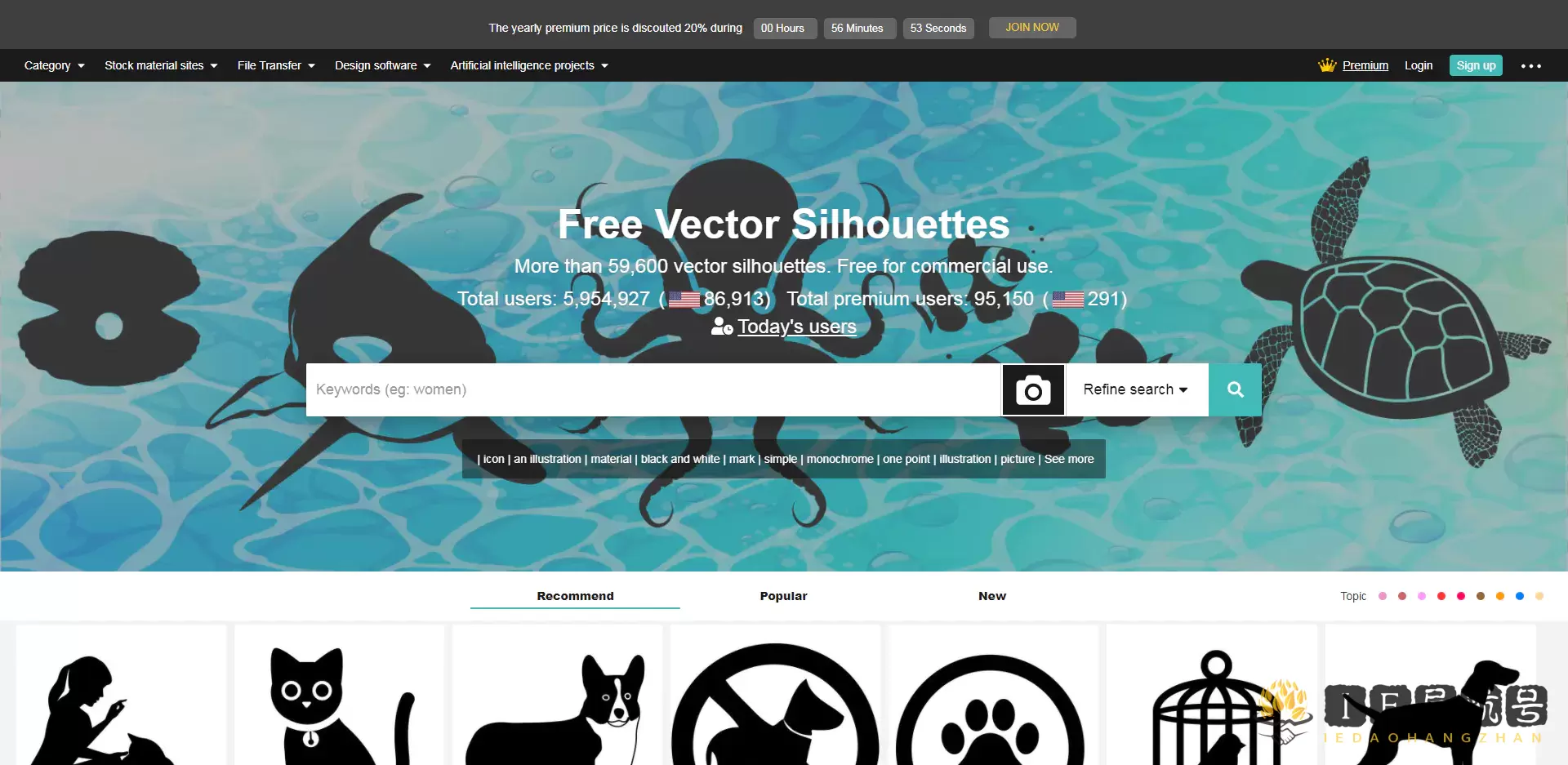The image size is (1568, 765).
Task: Expand the Artificial intelligence projects menu
Action: pos(529,65)
